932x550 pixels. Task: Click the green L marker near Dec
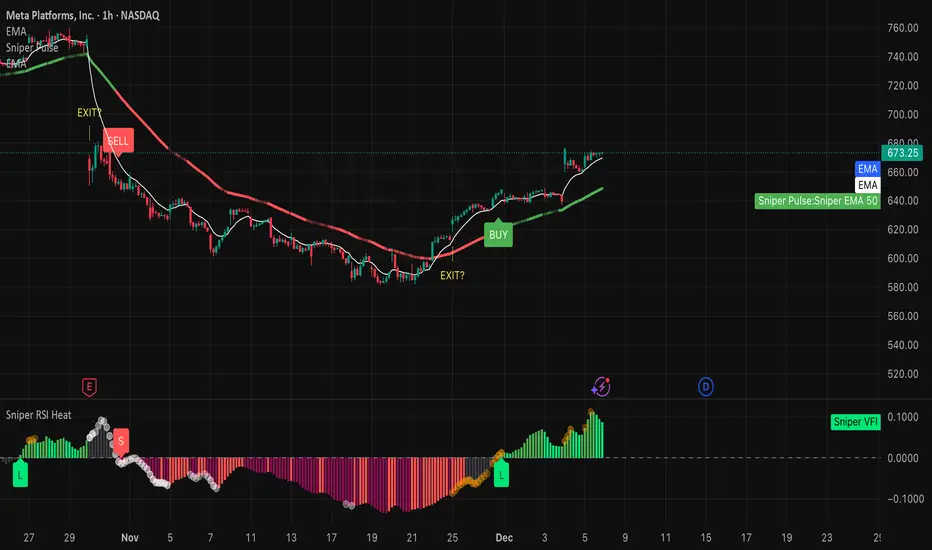(501, 474)
